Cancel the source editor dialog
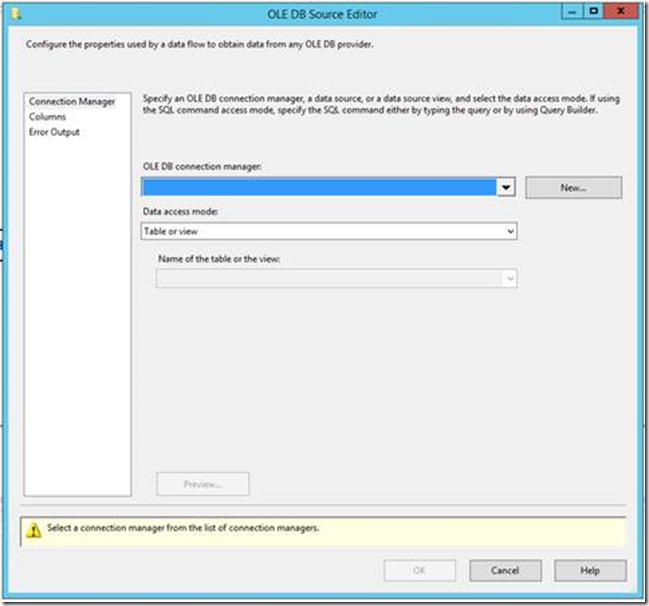Image resolution: width=649 pixels, height=606 pixels. click(x=505, y=570)
